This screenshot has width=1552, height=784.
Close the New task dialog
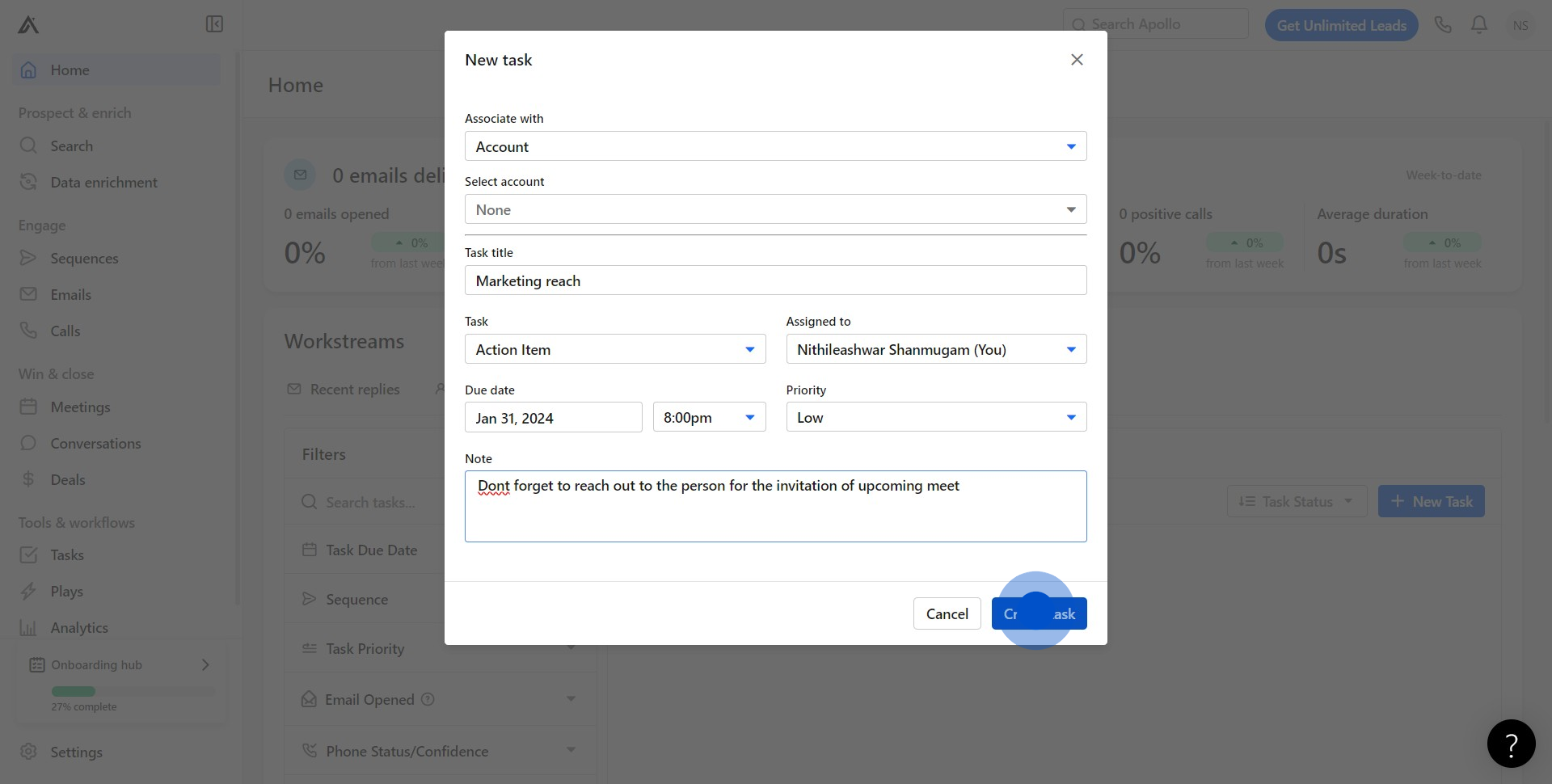click(1077, 60)
